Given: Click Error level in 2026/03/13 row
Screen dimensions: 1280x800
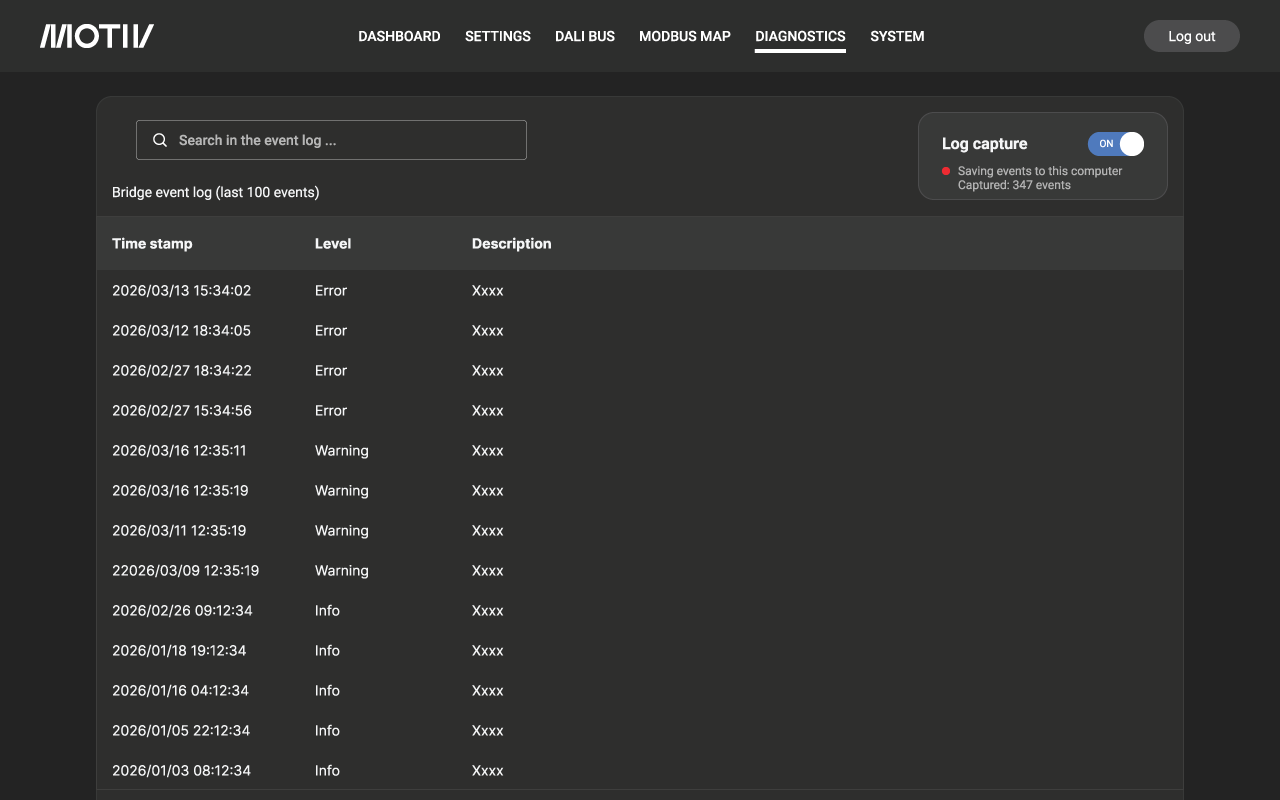Looking at the screenshot, I should (331, 290).
